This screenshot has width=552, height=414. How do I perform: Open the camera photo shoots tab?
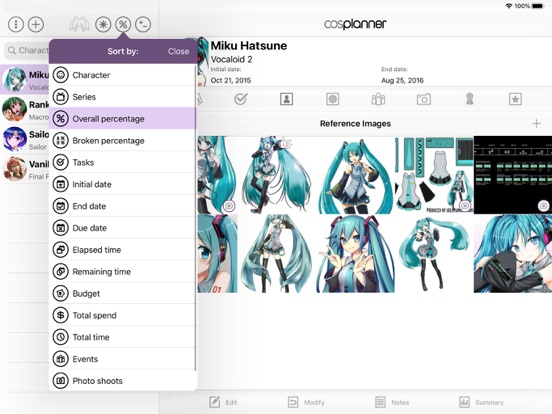click(x=424, y=99)
